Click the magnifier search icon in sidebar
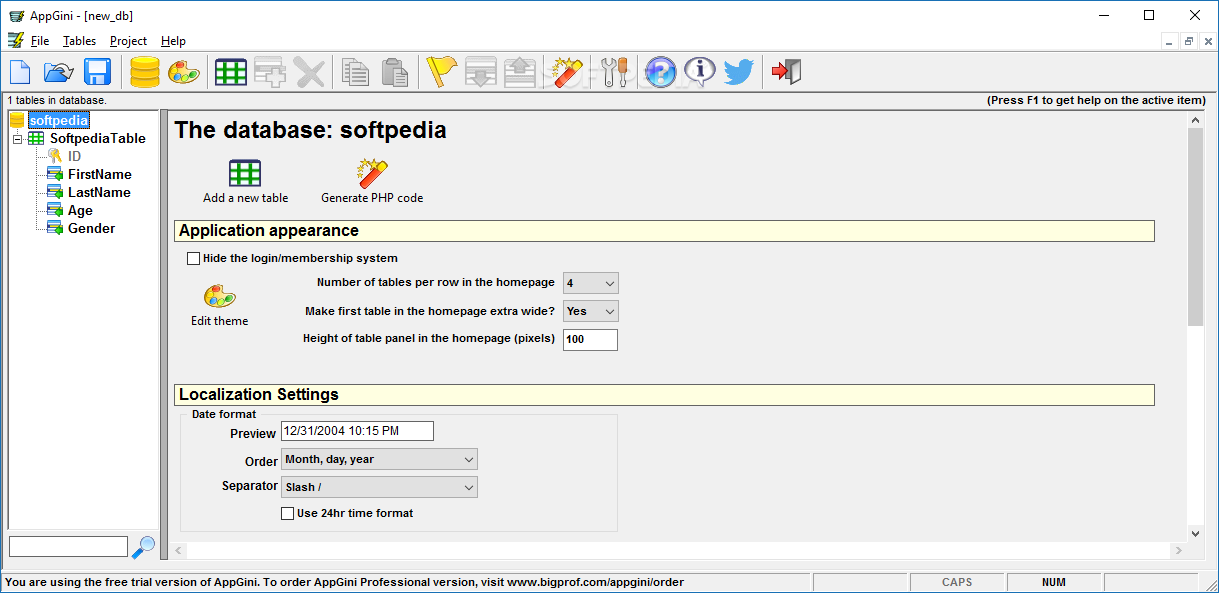The height and width of the screenshot is (593, 1219). point(144,547)
